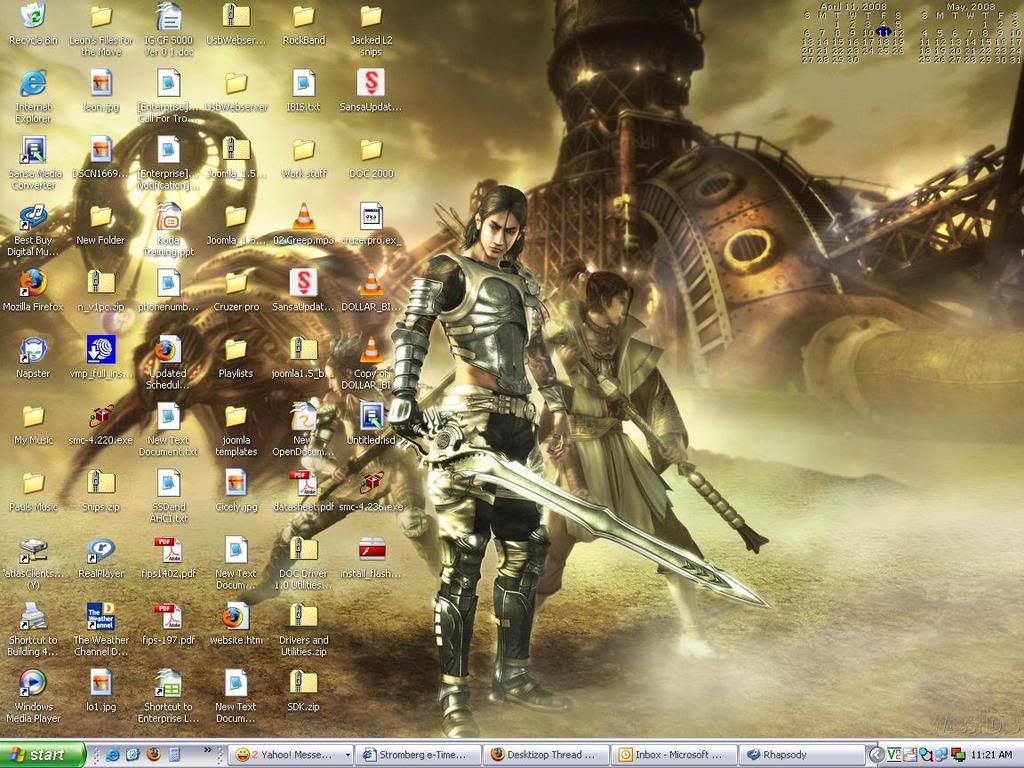Launch Internet Explorer from the desktop
This screenshot has height=768, width=1024.
(33, 97)
